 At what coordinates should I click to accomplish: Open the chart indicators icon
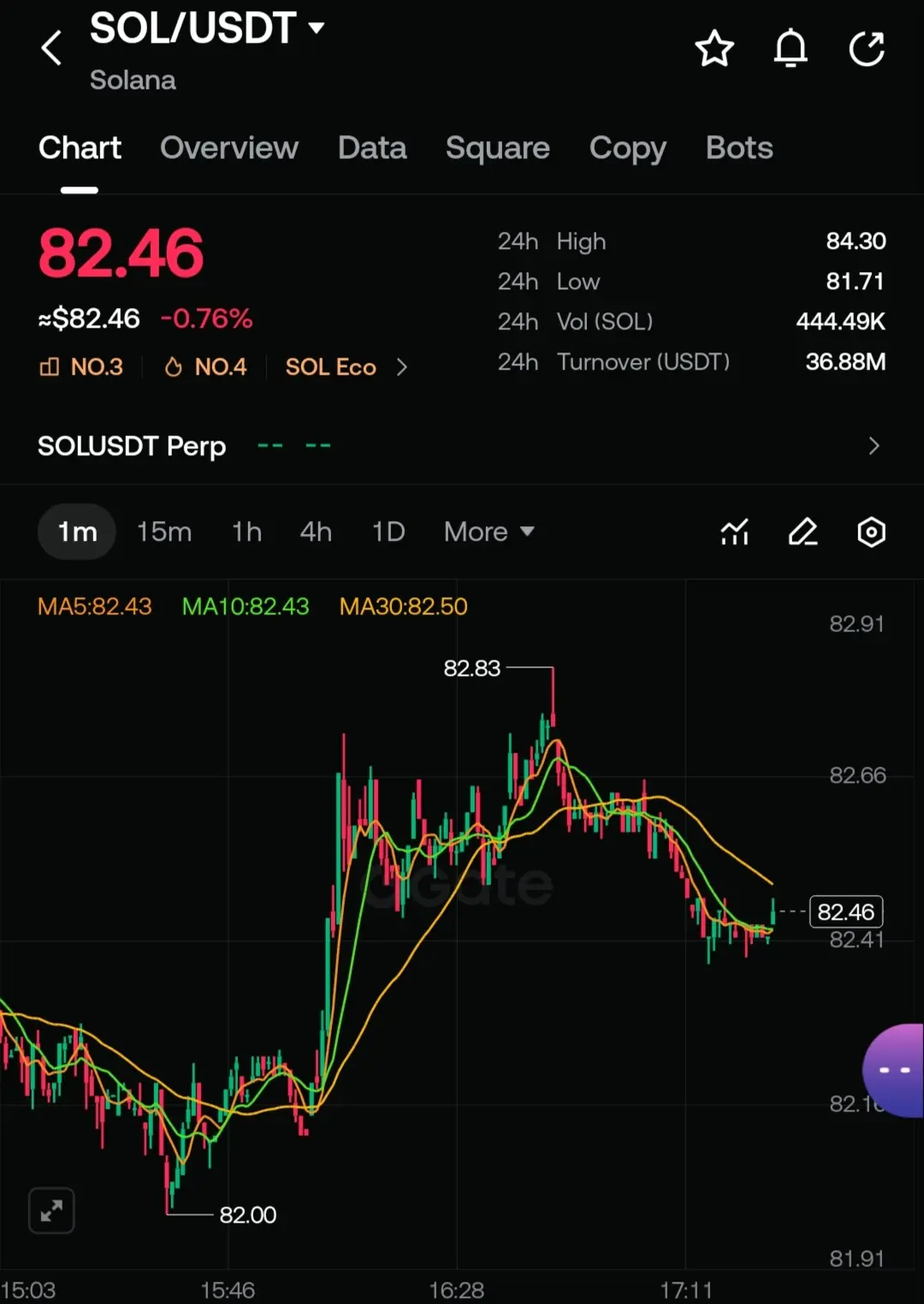[735, 532]
